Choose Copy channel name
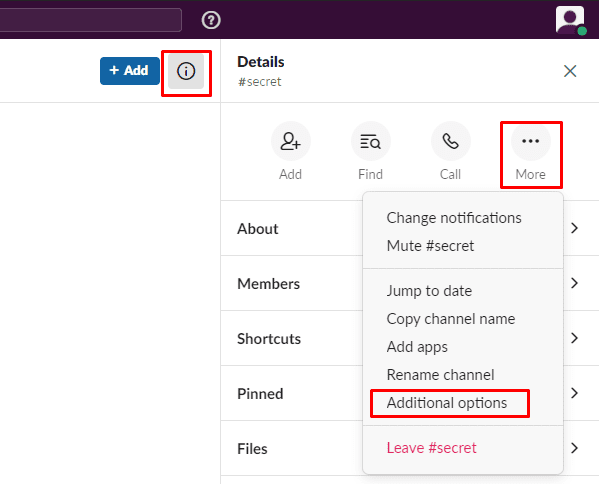 click(451, 319)
